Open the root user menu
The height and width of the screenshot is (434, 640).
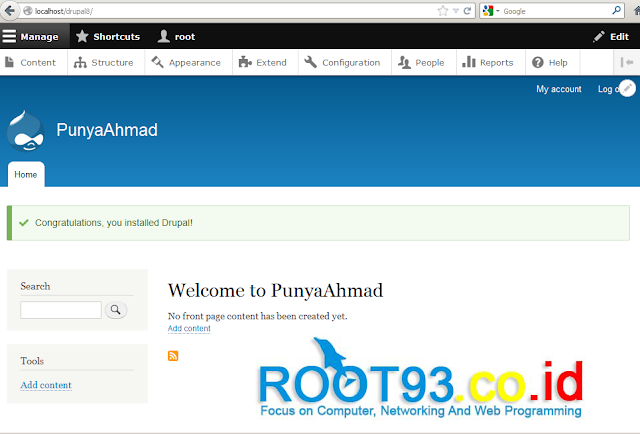click(176, 36)
